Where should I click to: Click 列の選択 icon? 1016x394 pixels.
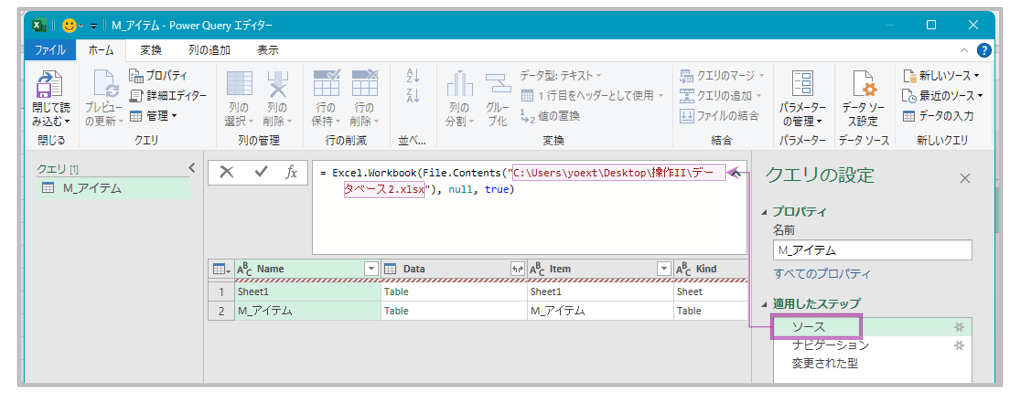click(239, 84)
